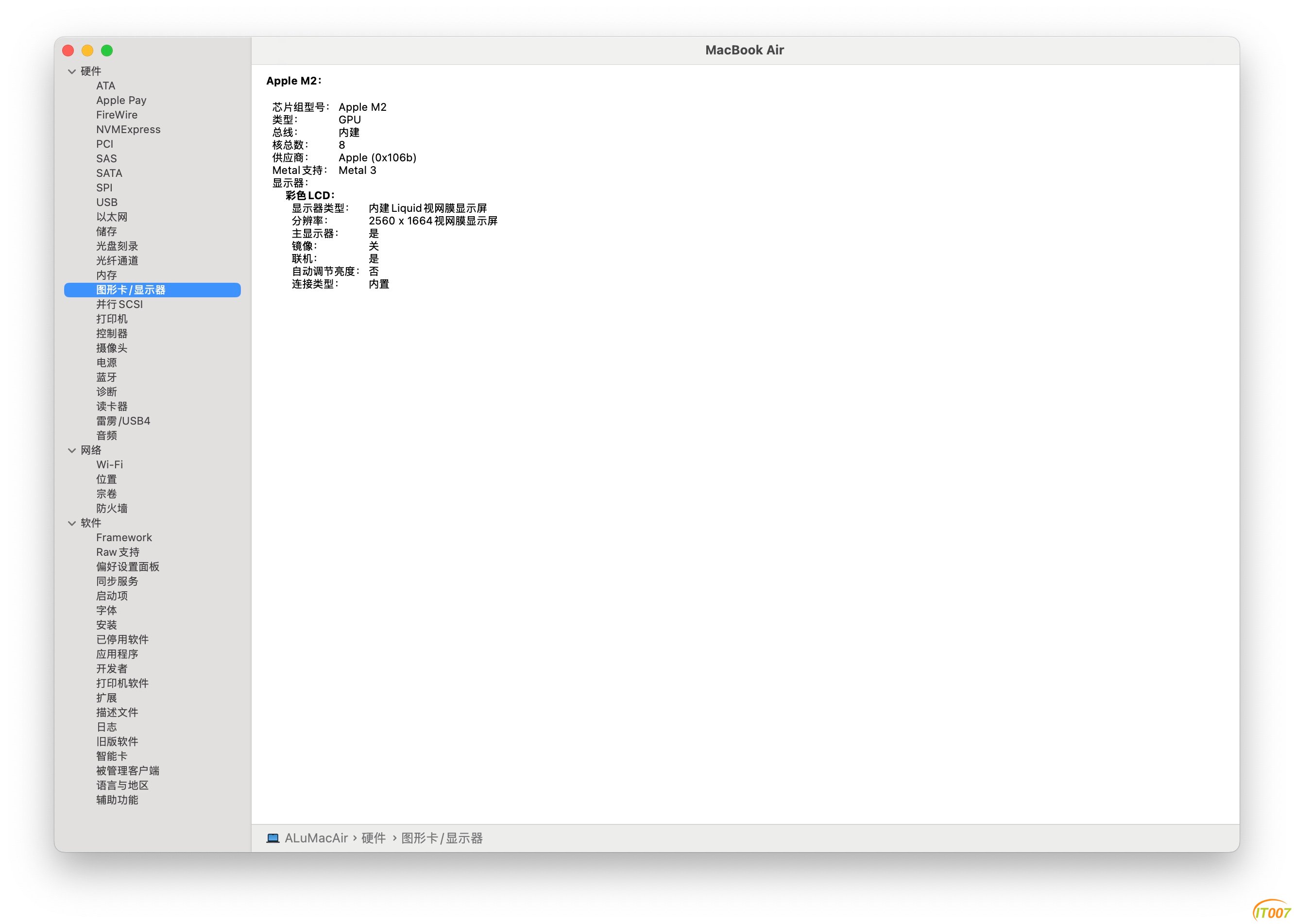Screen dimensions: 1294x924
Task: Click the Apple (0x106b) vendor value
Action: point(377,157)
